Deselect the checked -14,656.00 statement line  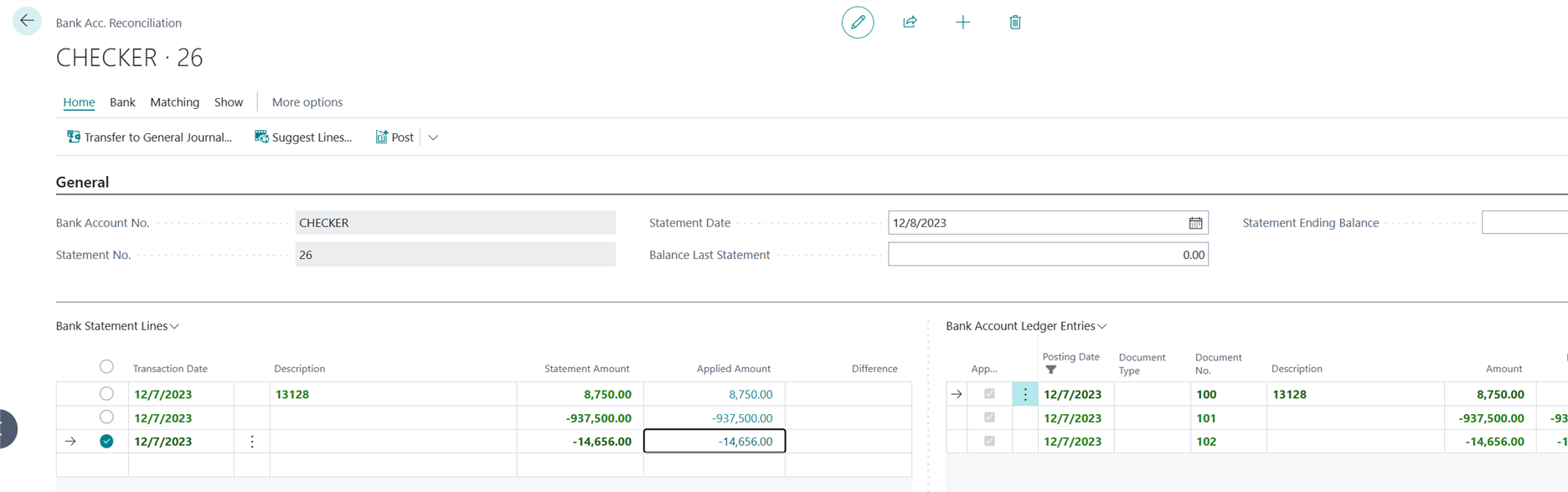(x=106, y=441)
